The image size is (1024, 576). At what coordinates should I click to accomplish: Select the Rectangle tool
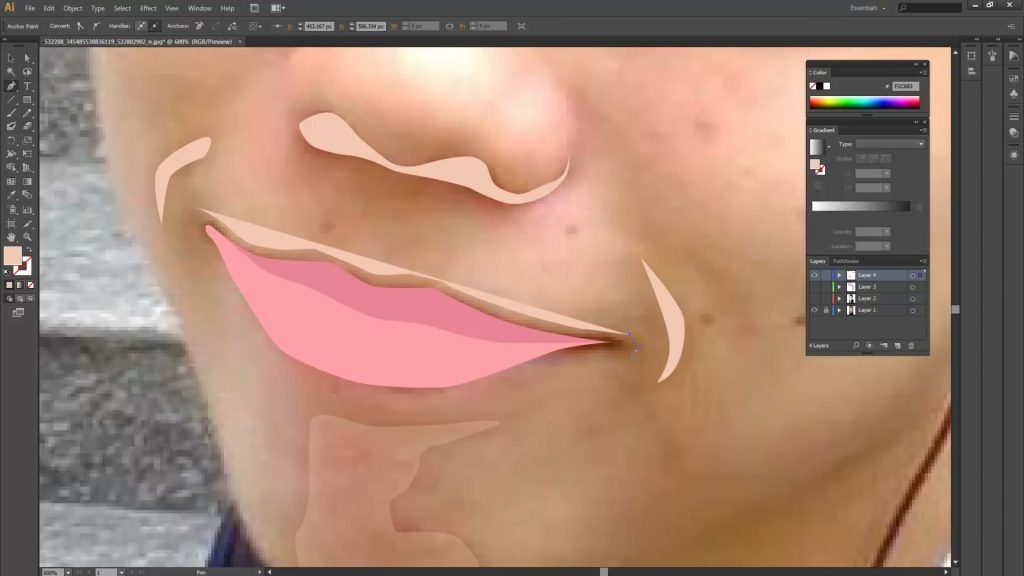[x=27, y=100]
